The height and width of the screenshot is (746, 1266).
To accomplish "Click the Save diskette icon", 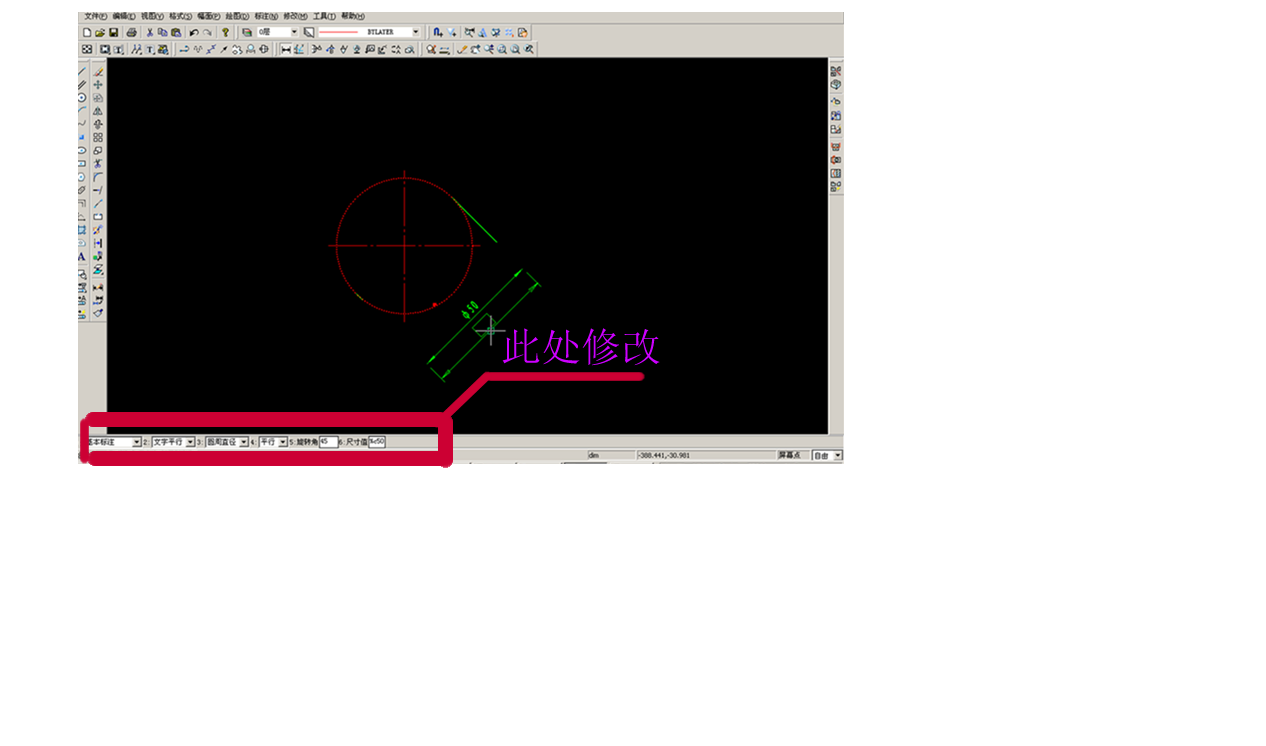I will coord(114,32).
